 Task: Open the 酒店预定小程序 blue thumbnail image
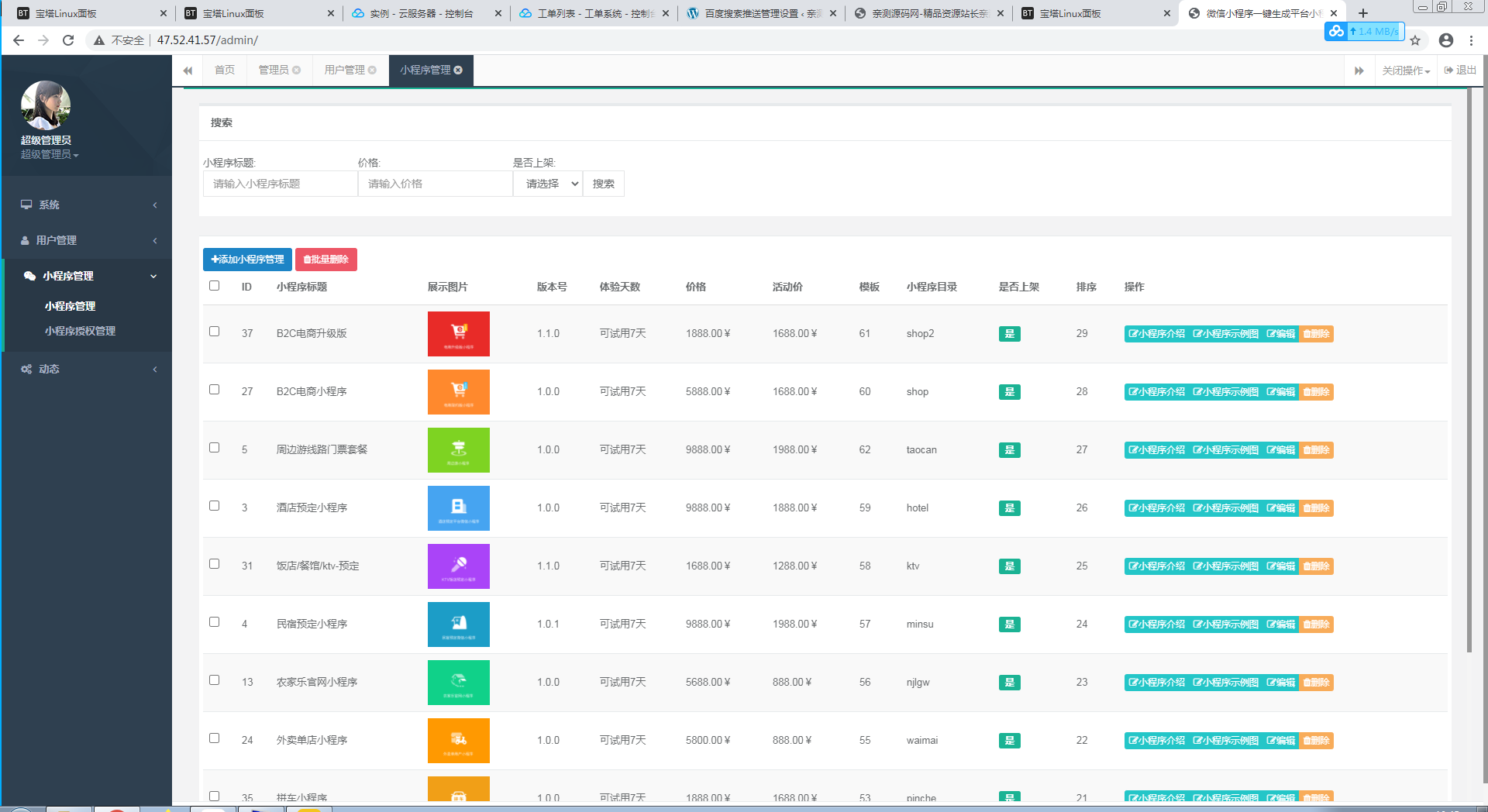(x=459, y=508)
